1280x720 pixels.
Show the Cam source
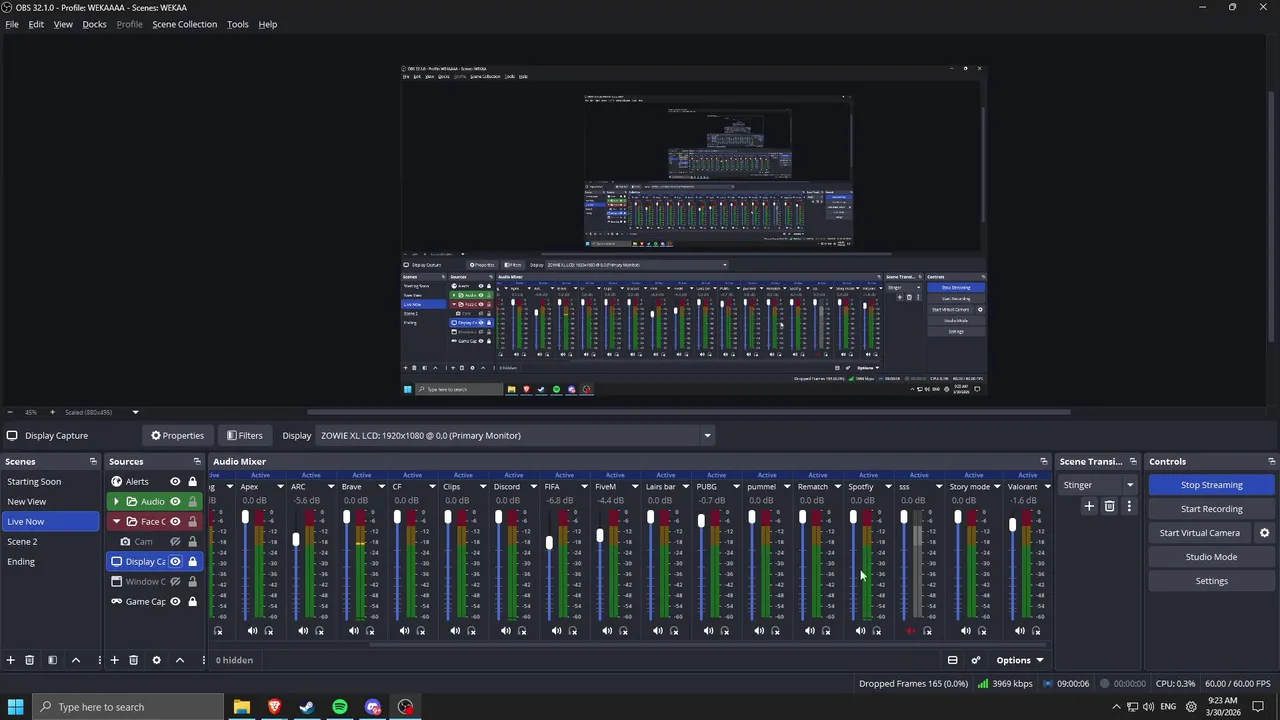pyautogui.click(x=175, y=542)
